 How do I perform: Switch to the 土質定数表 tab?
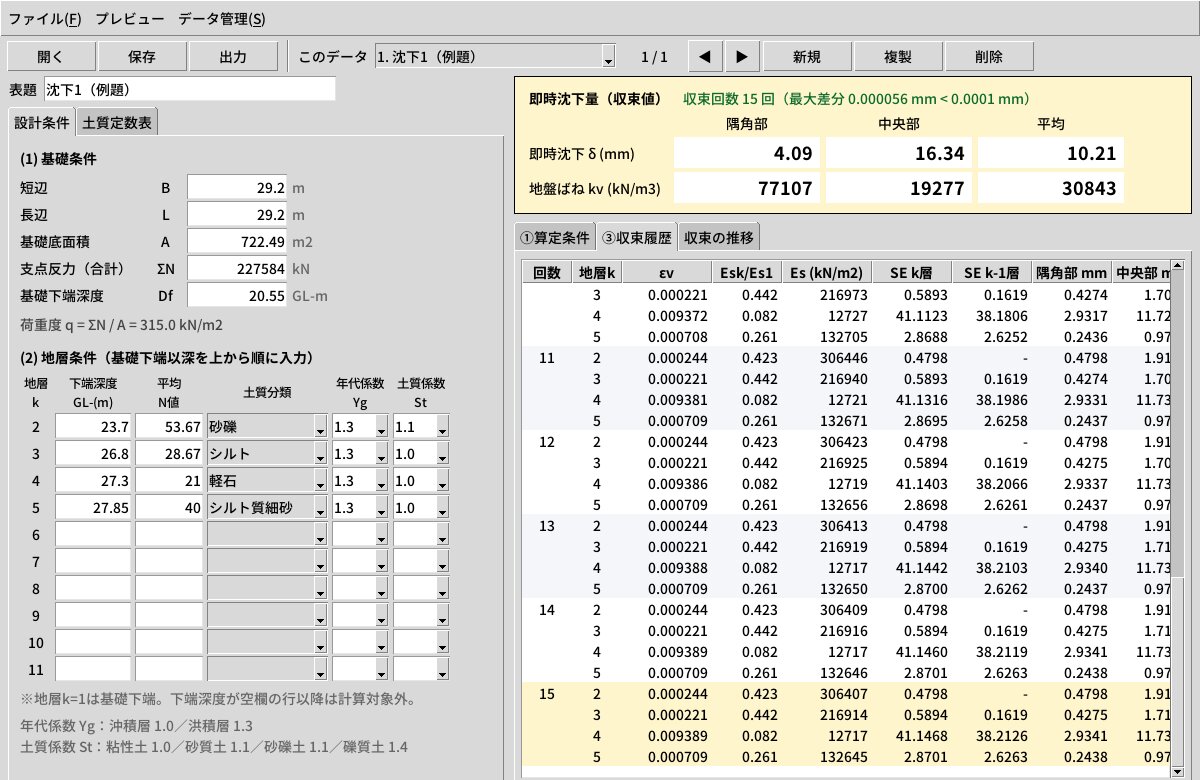tap(117, 124)
